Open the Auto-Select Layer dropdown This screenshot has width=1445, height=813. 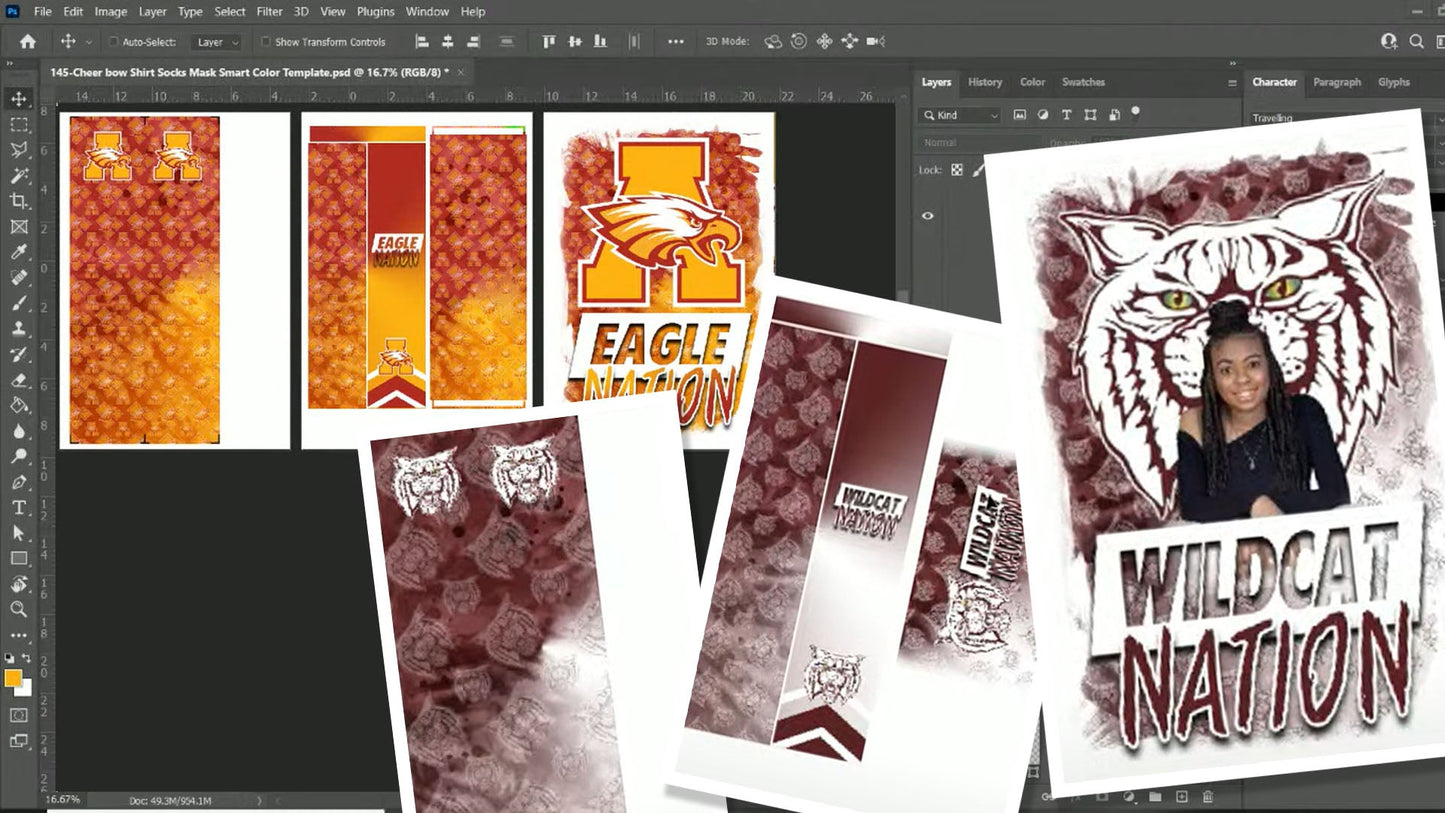click(x=217, y=42)
